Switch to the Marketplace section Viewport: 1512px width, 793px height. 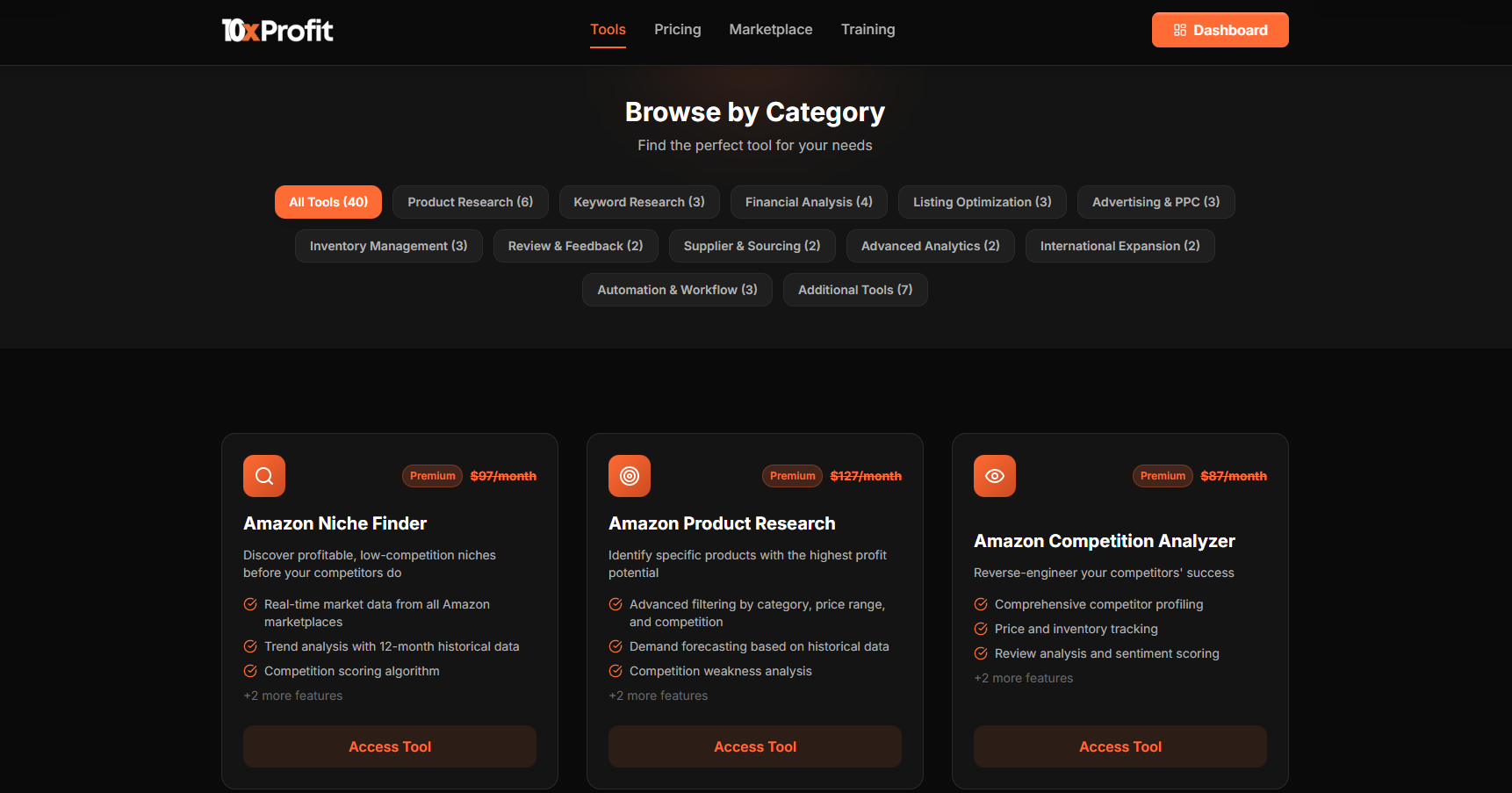tap(770, 29)
